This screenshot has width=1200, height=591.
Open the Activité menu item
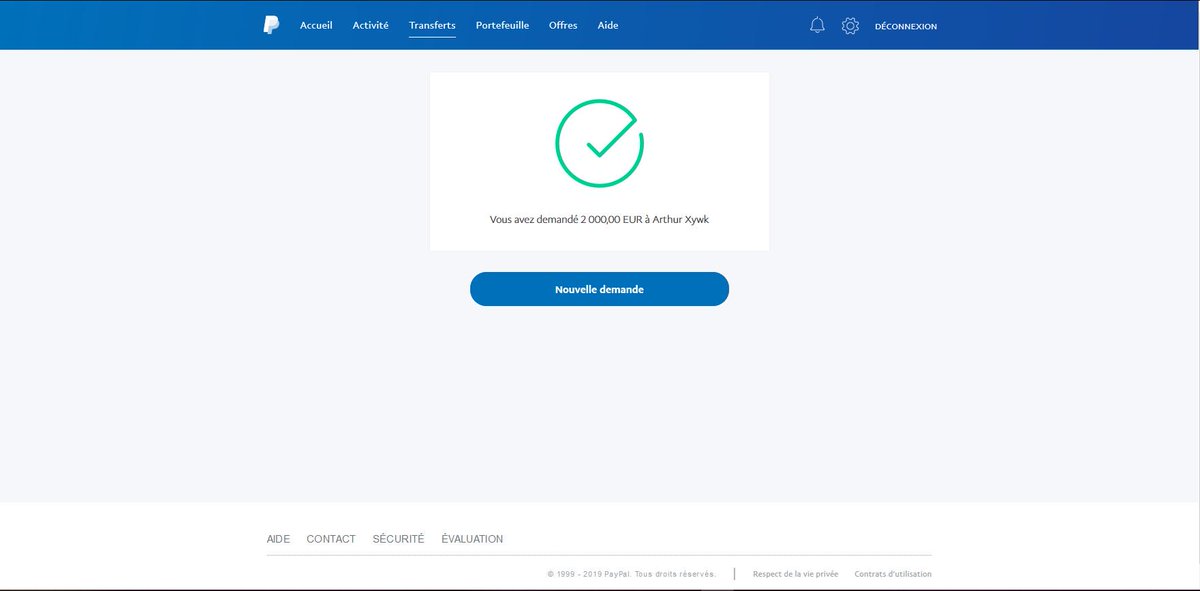370,25
